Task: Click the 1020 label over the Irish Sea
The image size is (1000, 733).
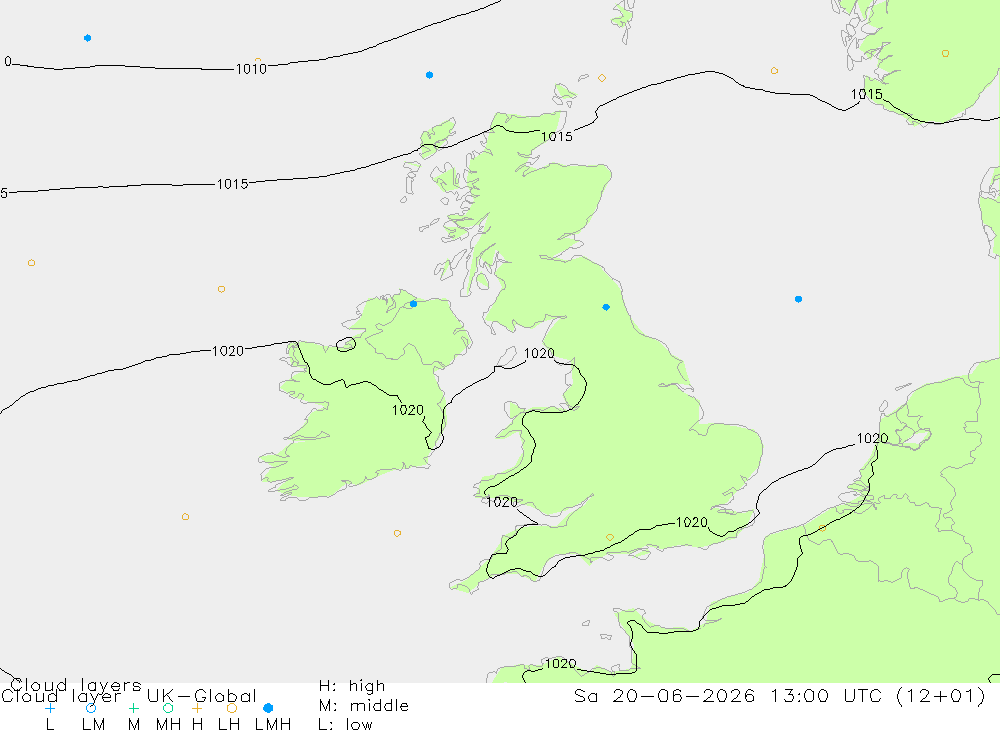Action: (540, 353)
